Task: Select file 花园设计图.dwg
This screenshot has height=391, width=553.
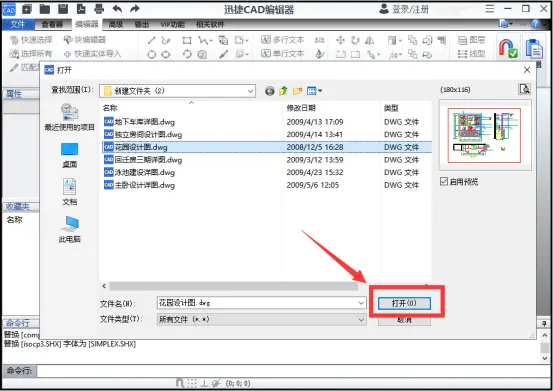Action: click(267, 147)
